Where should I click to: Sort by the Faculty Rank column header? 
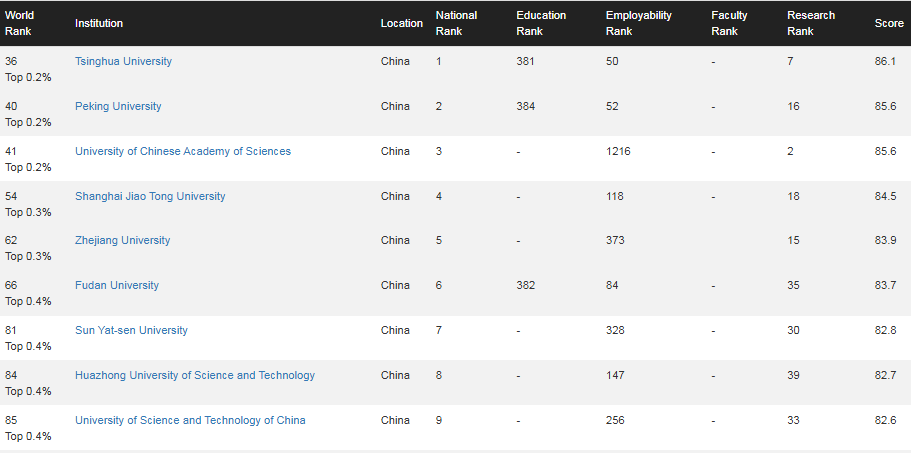pos(729,23)
